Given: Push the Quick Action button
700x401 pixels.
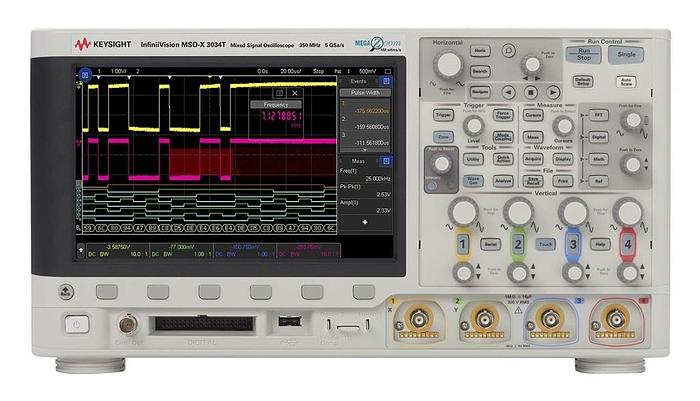Looking at the screenshot, I should click(x=503, y=159).
